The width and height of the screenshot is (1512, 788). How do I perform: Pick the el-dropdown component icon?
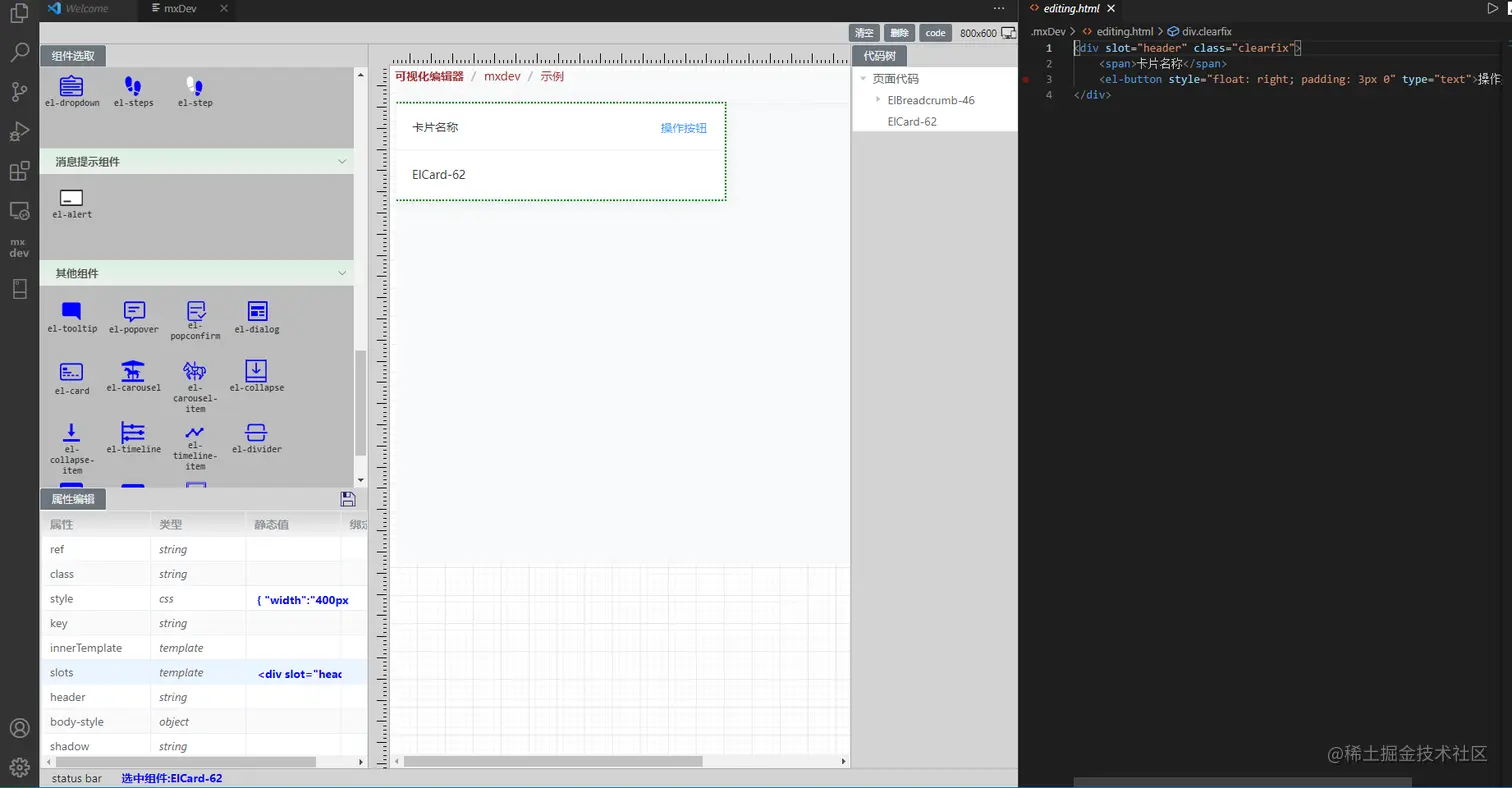point(72,87)
